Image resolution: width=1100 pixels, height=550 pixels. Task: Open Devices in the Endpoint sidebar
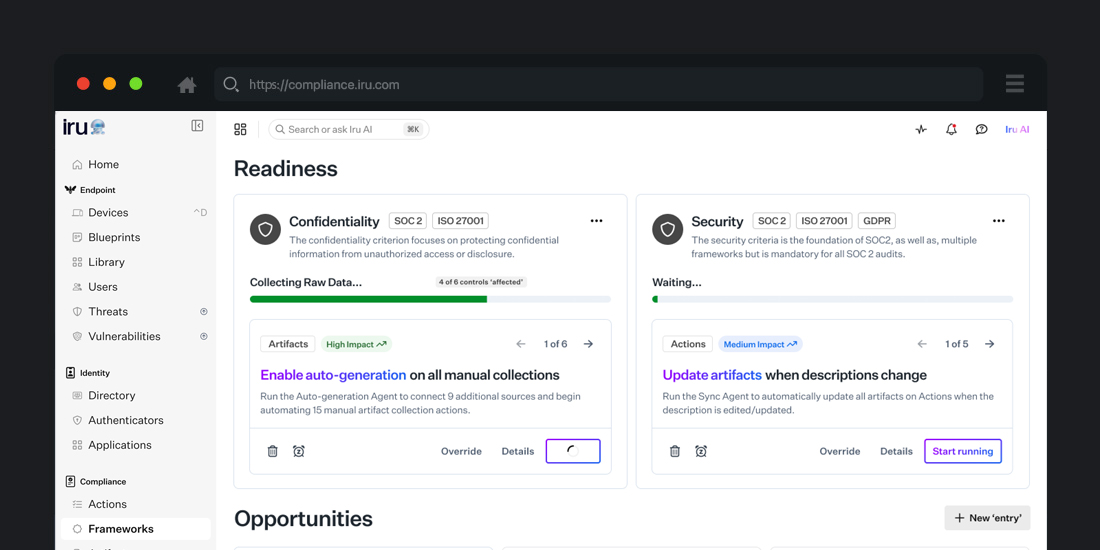[x=135, y=213]
